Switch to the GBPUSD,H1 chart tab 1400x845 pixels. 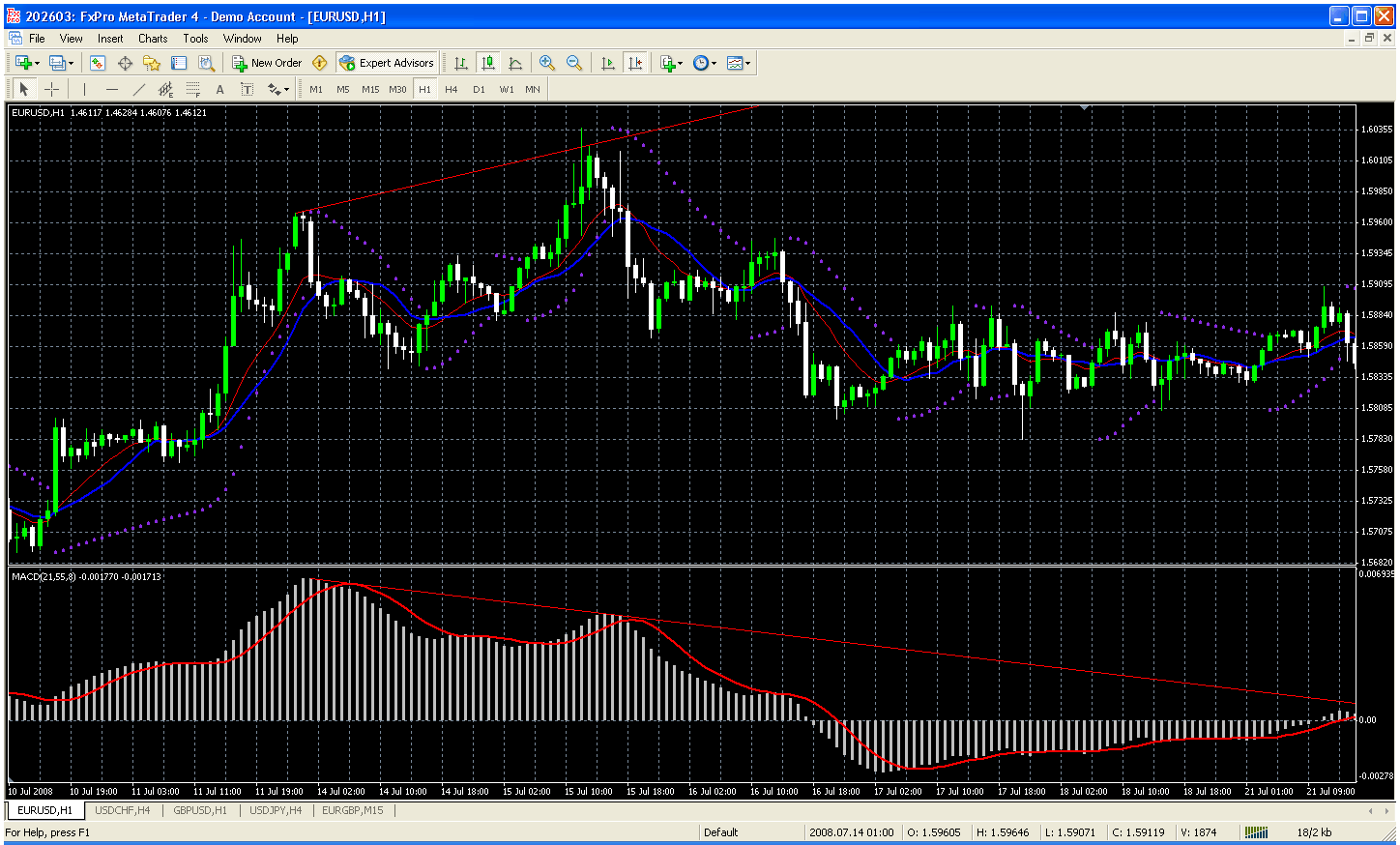pos(200,810)
